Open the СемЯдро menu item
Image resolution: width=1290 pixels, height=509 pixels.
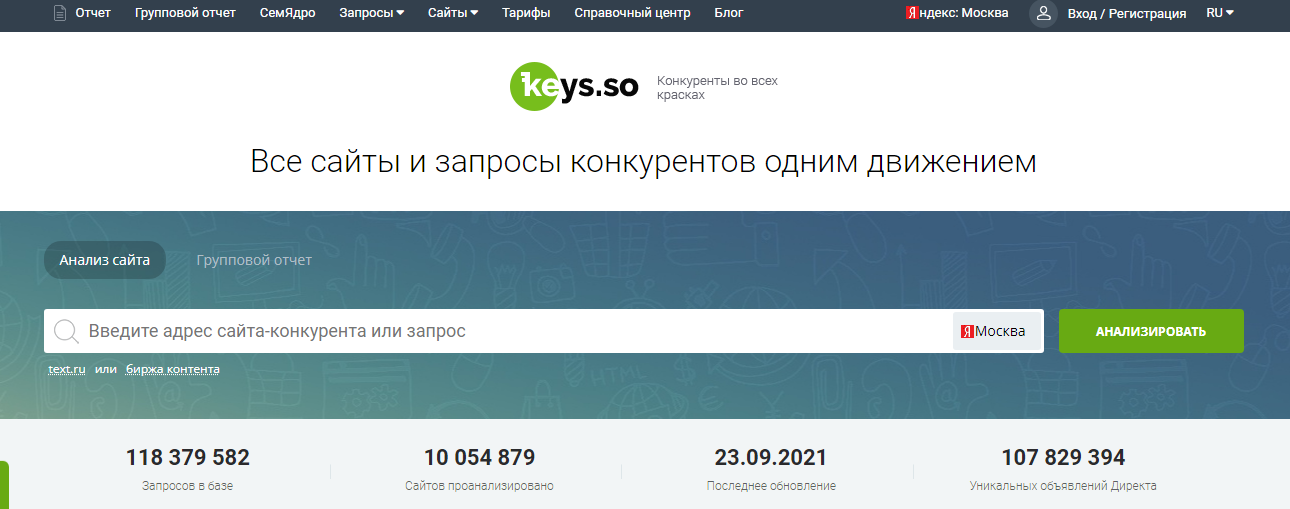coord(289,13)
